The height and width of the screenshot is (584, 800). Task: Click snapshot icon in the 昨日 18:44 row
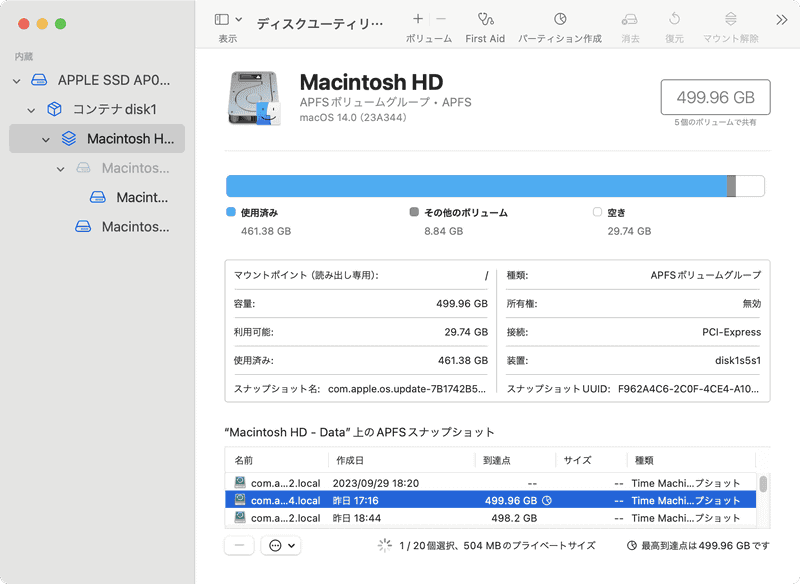pyautogui.click(x=240, y=517)
